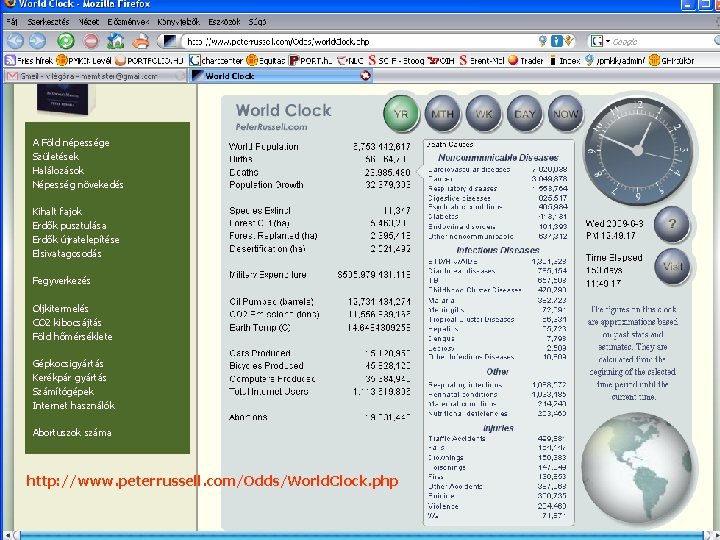Stop loading with the red stop icon

(91, 41)
